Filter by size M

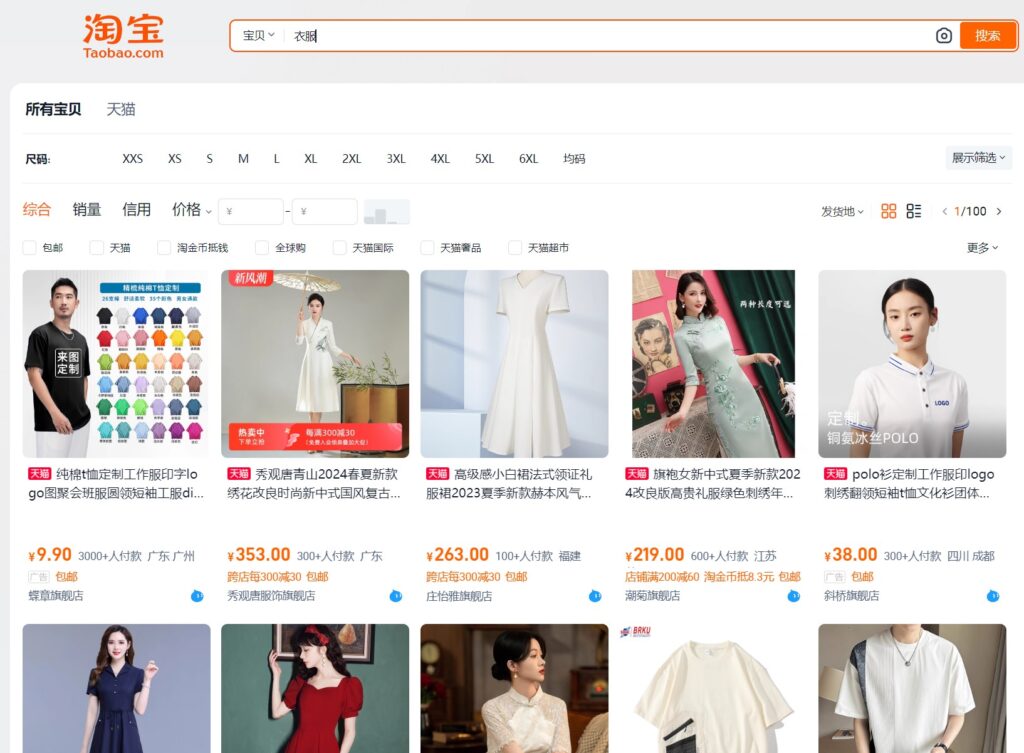pyautogui.click(x=243, y=159)
